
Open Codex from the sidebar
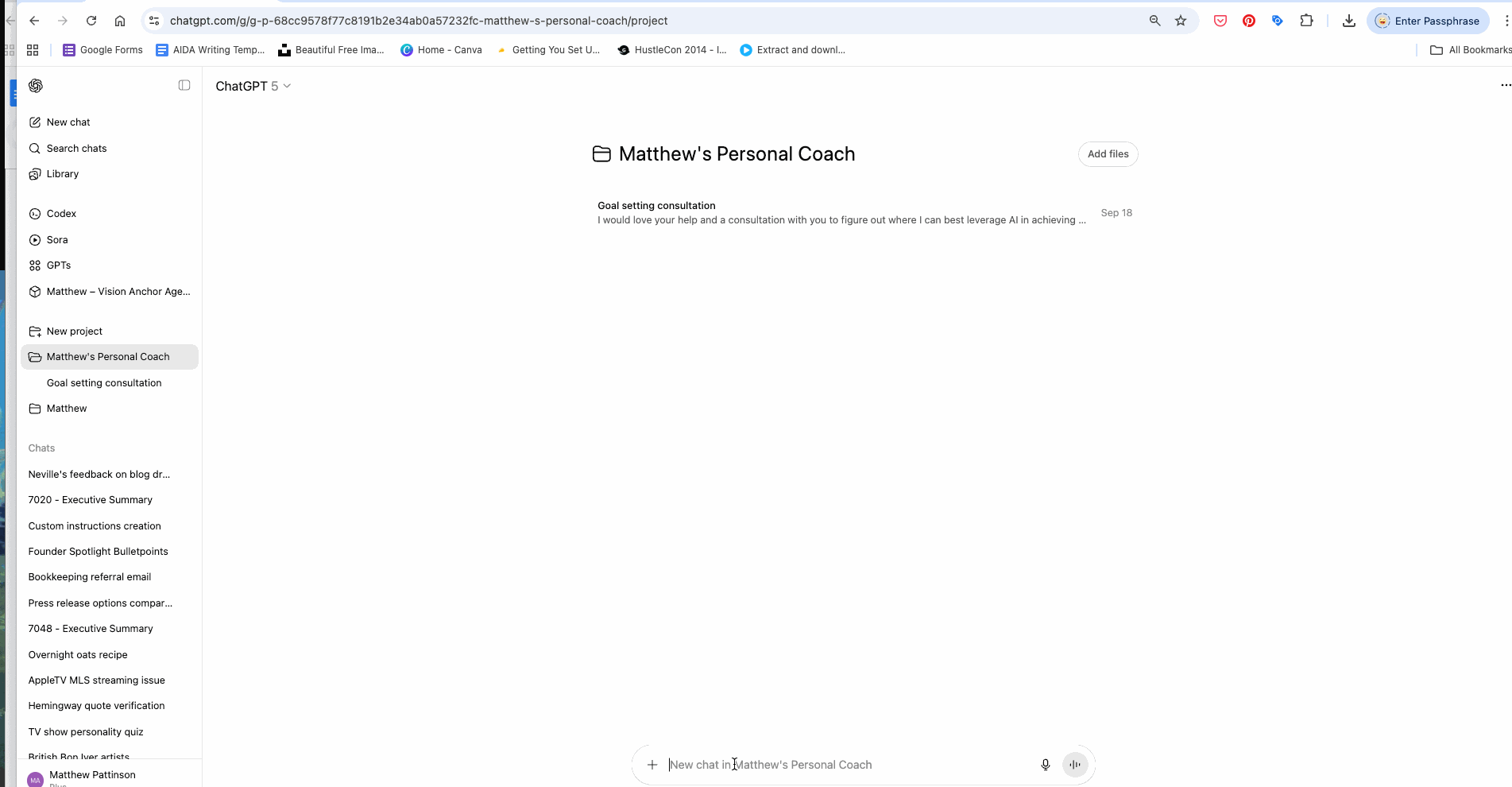(110, 214)
